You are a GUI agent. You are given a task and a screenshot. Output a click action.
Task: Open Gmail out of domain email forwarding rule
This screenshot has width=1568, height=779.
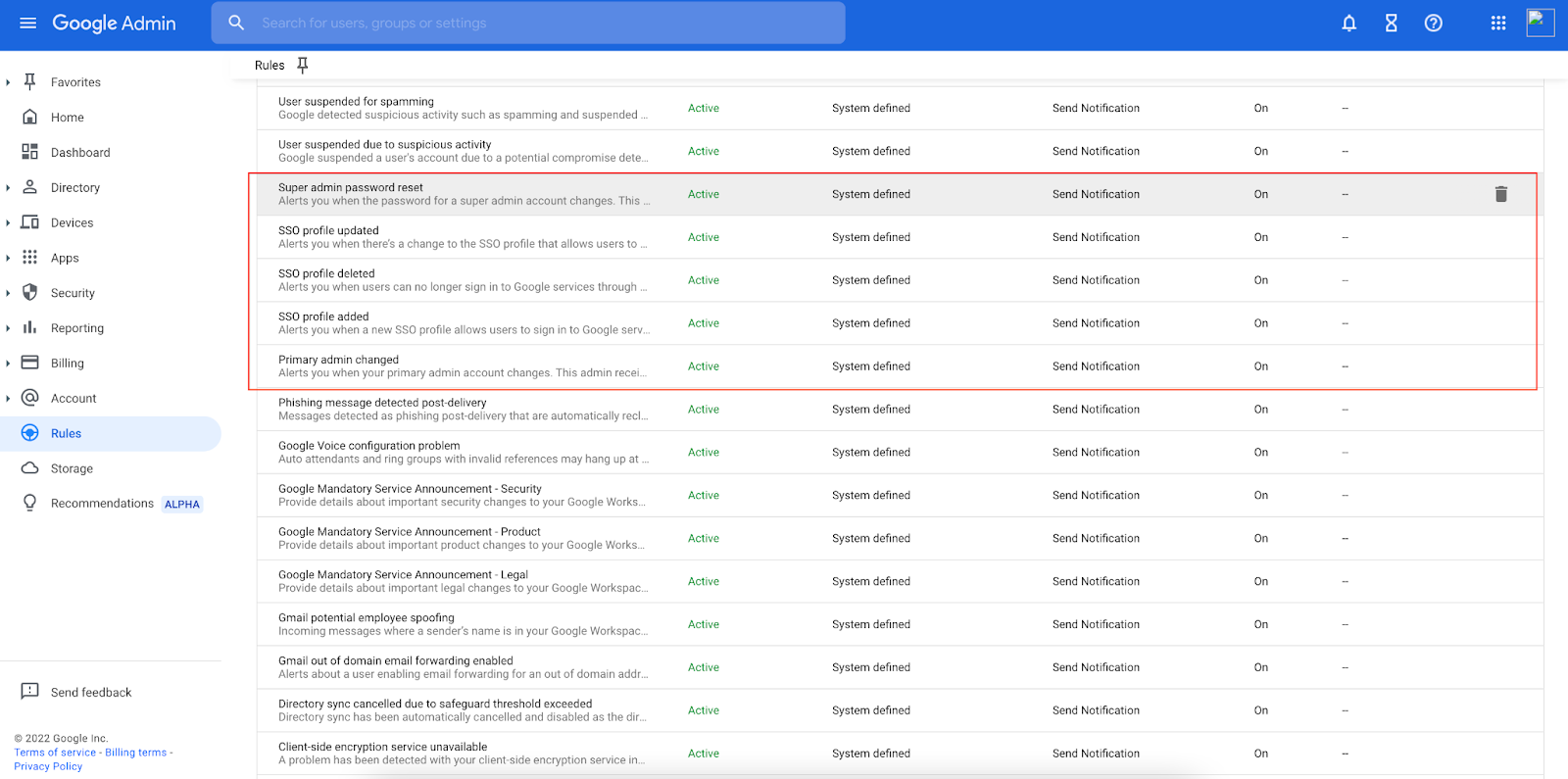[x=901, y=668]
